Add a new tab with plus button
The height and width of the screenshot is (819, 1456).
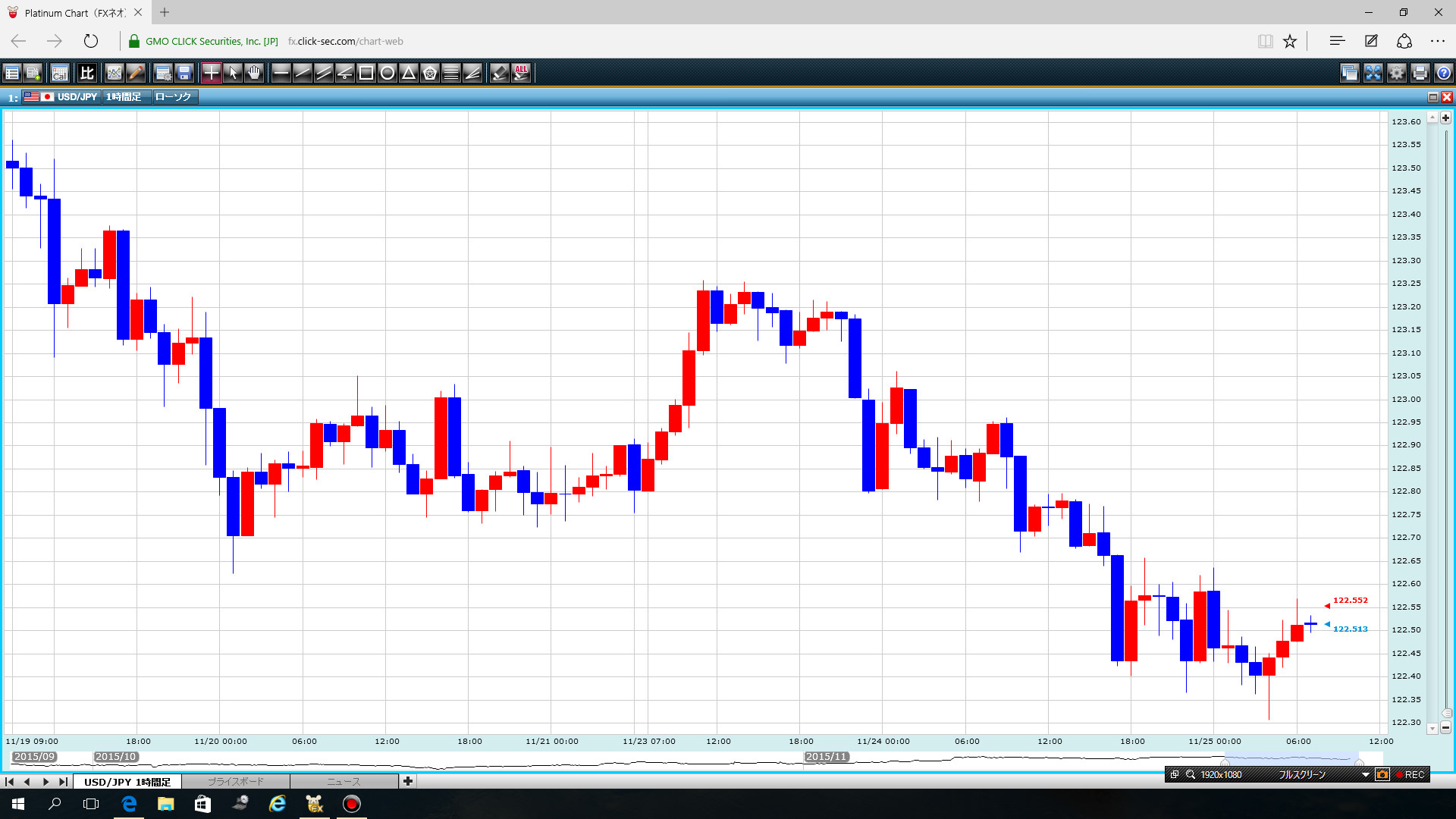(408, 781)
